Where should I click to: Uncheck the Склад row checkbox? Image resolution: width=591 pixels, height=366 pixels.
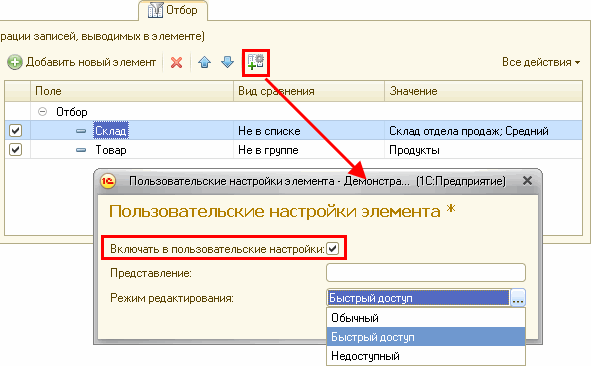click(x=15, y=131)
